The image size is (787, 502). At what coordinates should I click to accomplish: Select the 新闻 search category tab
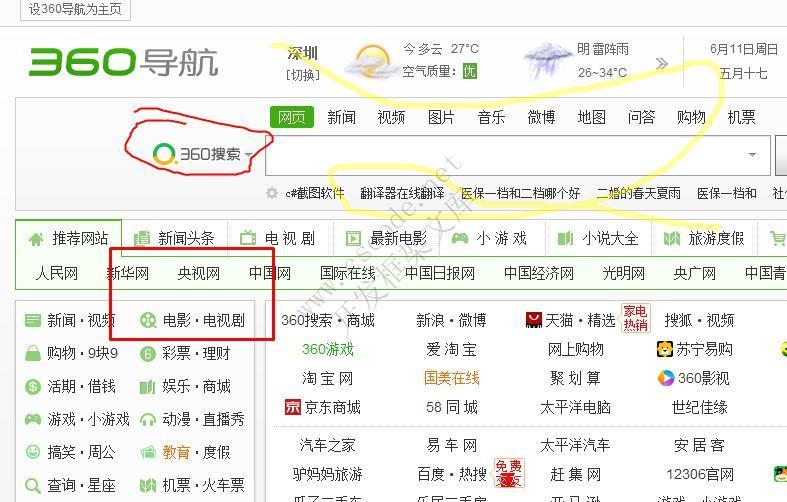point(341,117)
